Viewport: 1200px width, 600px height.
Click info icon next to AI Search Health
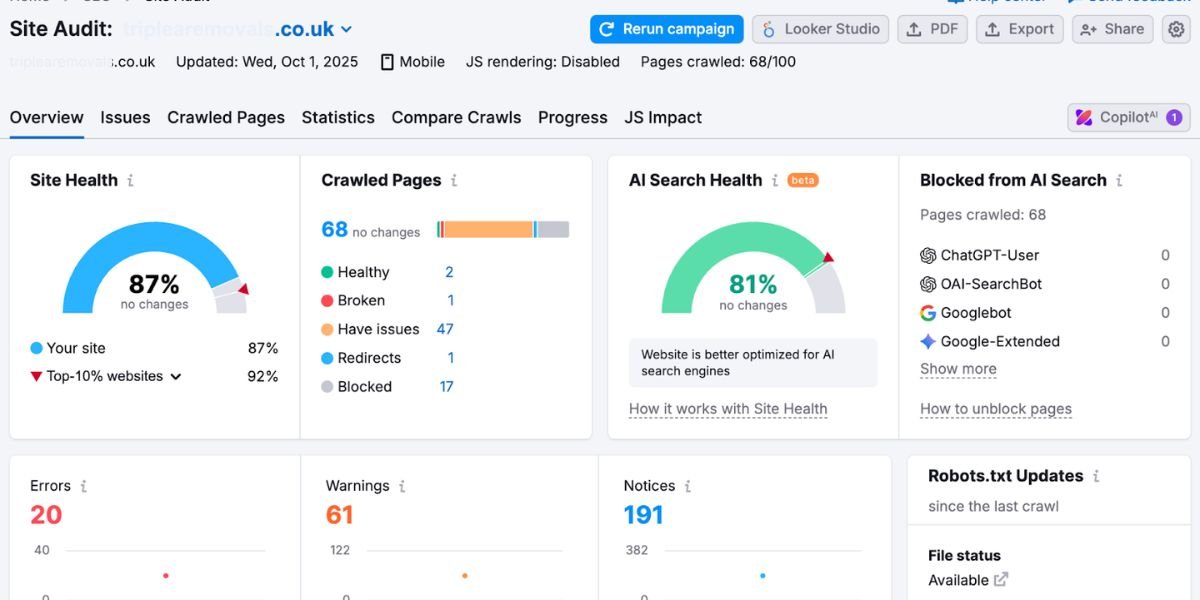pos(774,181)
